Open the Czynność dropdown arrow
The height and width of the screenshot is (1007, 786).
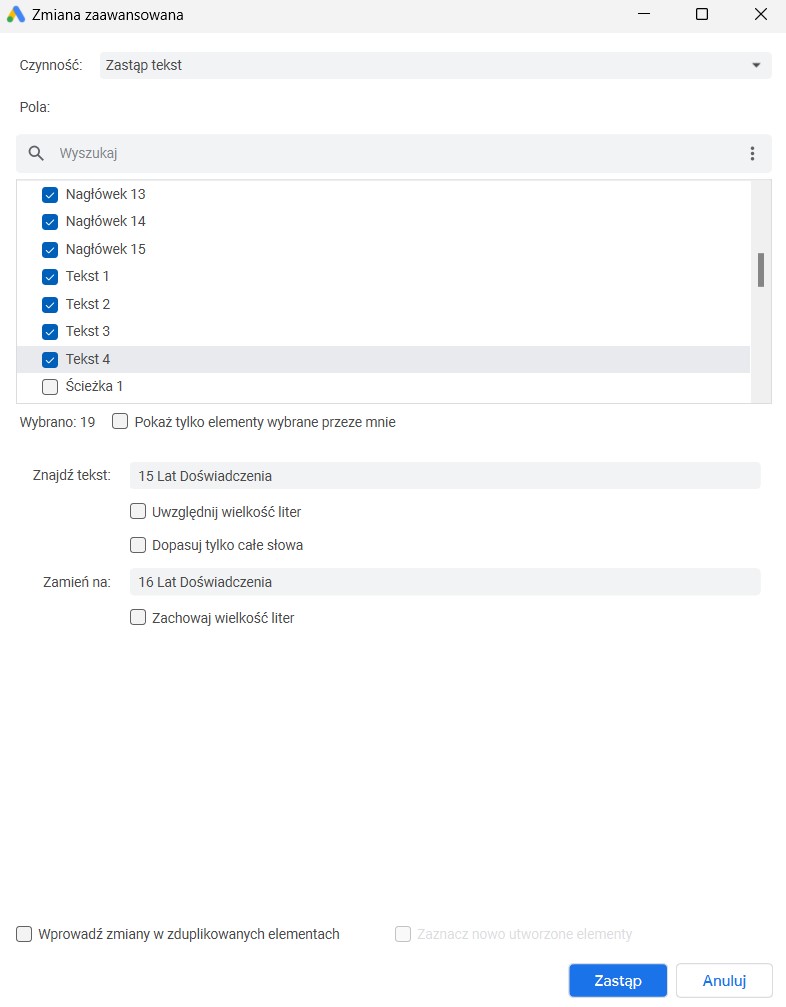(x=756, y=65)
